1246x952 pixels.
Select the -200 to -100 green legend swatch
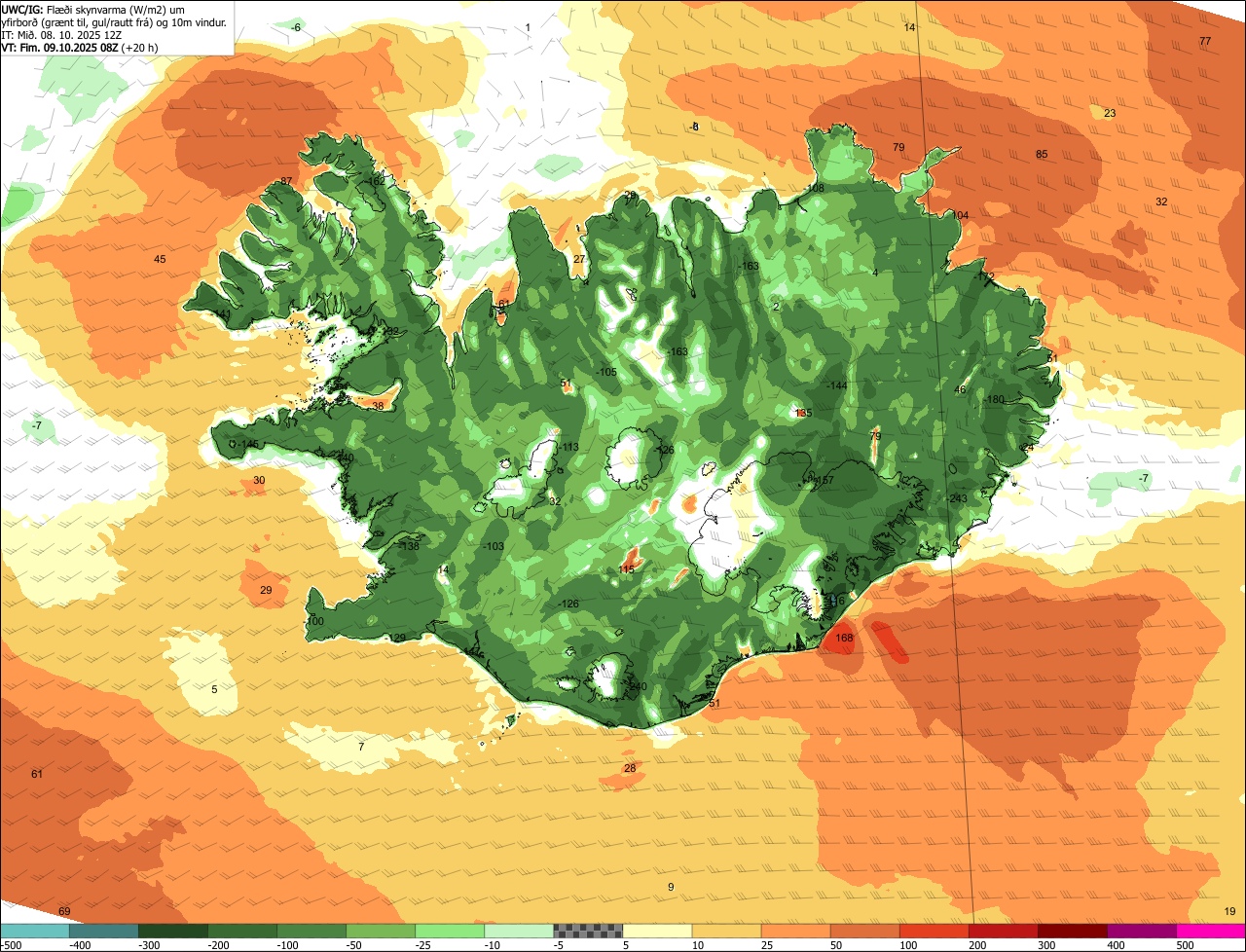[x=241, y=931]
